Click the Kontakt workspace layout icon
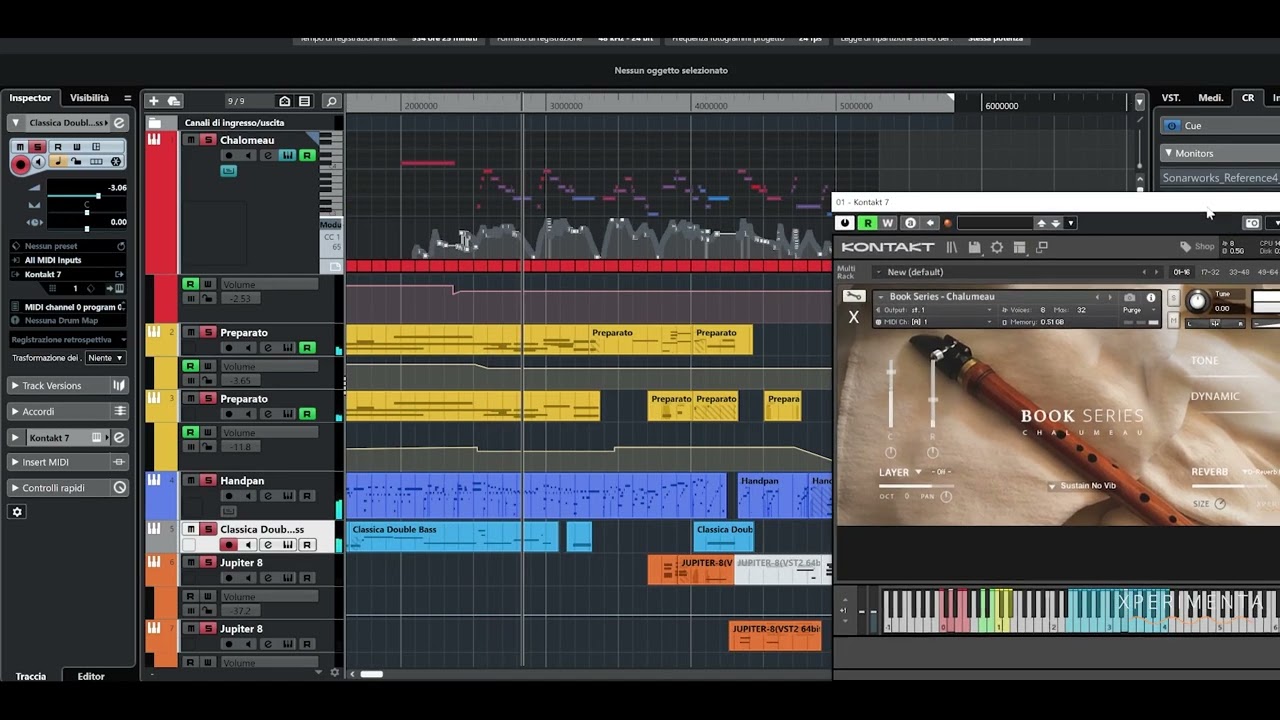The height and width of the screenshot is (720, 1280). 1019,247
